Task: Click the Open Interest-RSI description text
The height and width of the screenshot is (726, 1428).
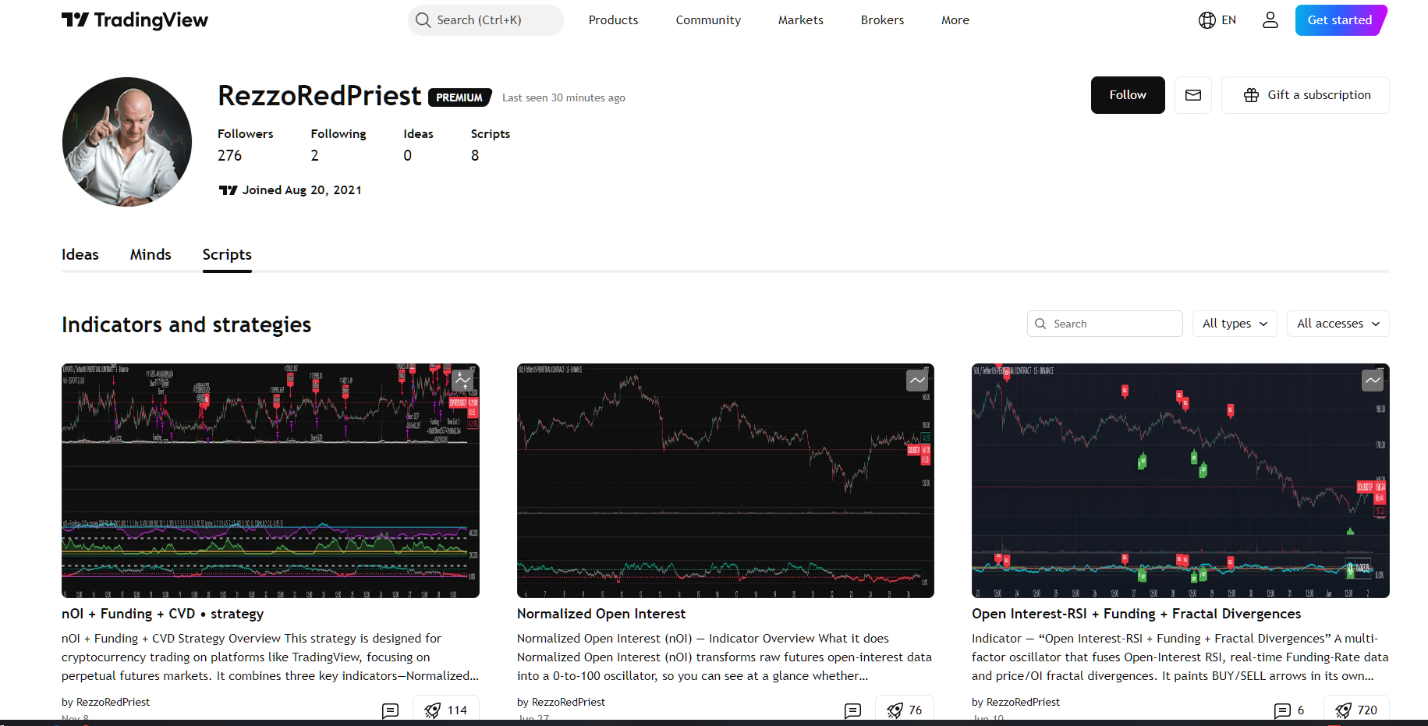Action: pyautogui.click(x=1180, y=657)
